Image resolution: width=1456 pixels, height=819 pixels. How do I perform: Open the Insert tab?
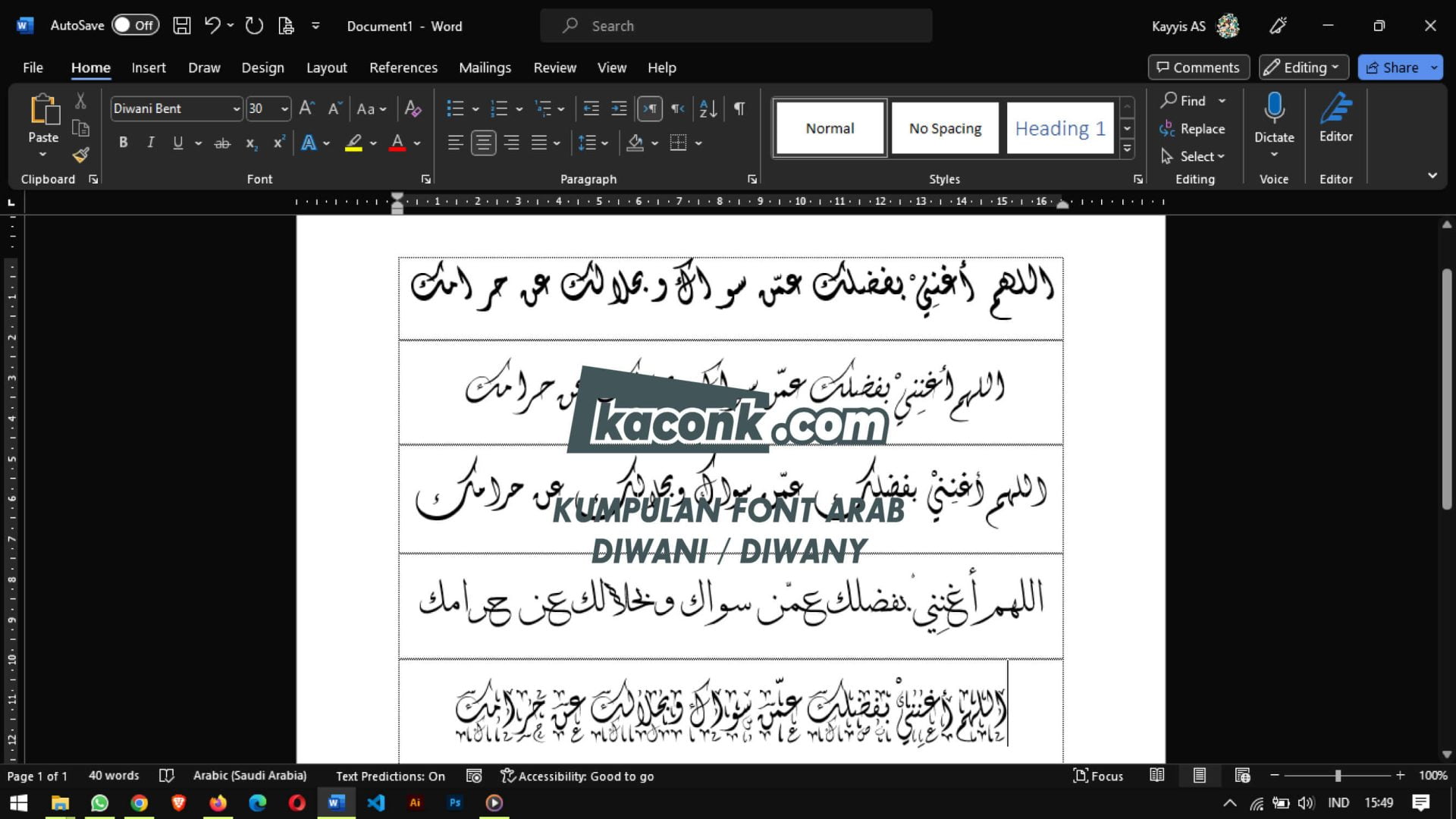(x=148, y=67)
